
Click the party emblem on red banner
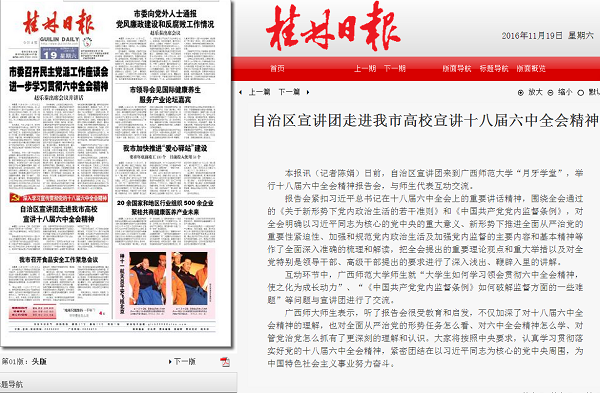click(x=15, y=198)
